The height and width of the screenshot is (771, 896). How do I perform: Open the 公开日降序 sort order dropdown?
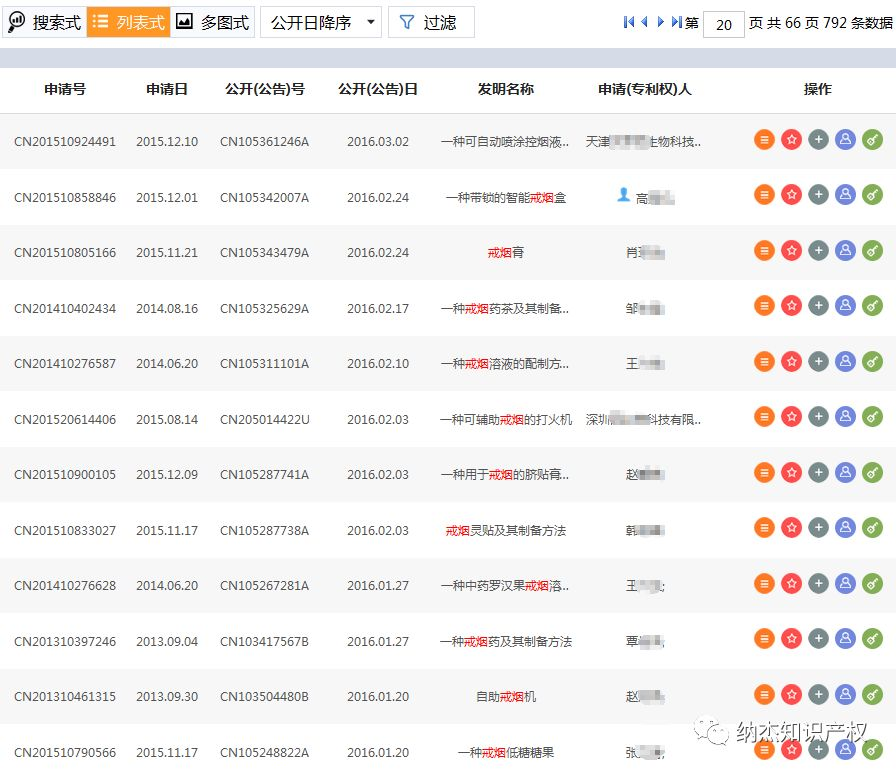click(318, 21)
